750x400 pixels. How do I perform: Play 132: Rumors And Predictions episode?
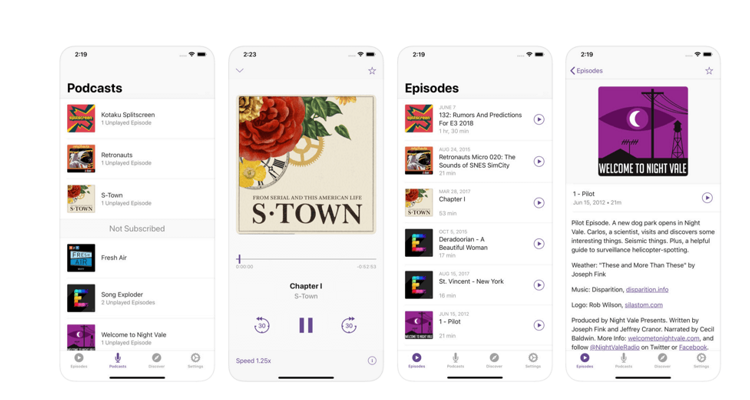coord(539,119)
